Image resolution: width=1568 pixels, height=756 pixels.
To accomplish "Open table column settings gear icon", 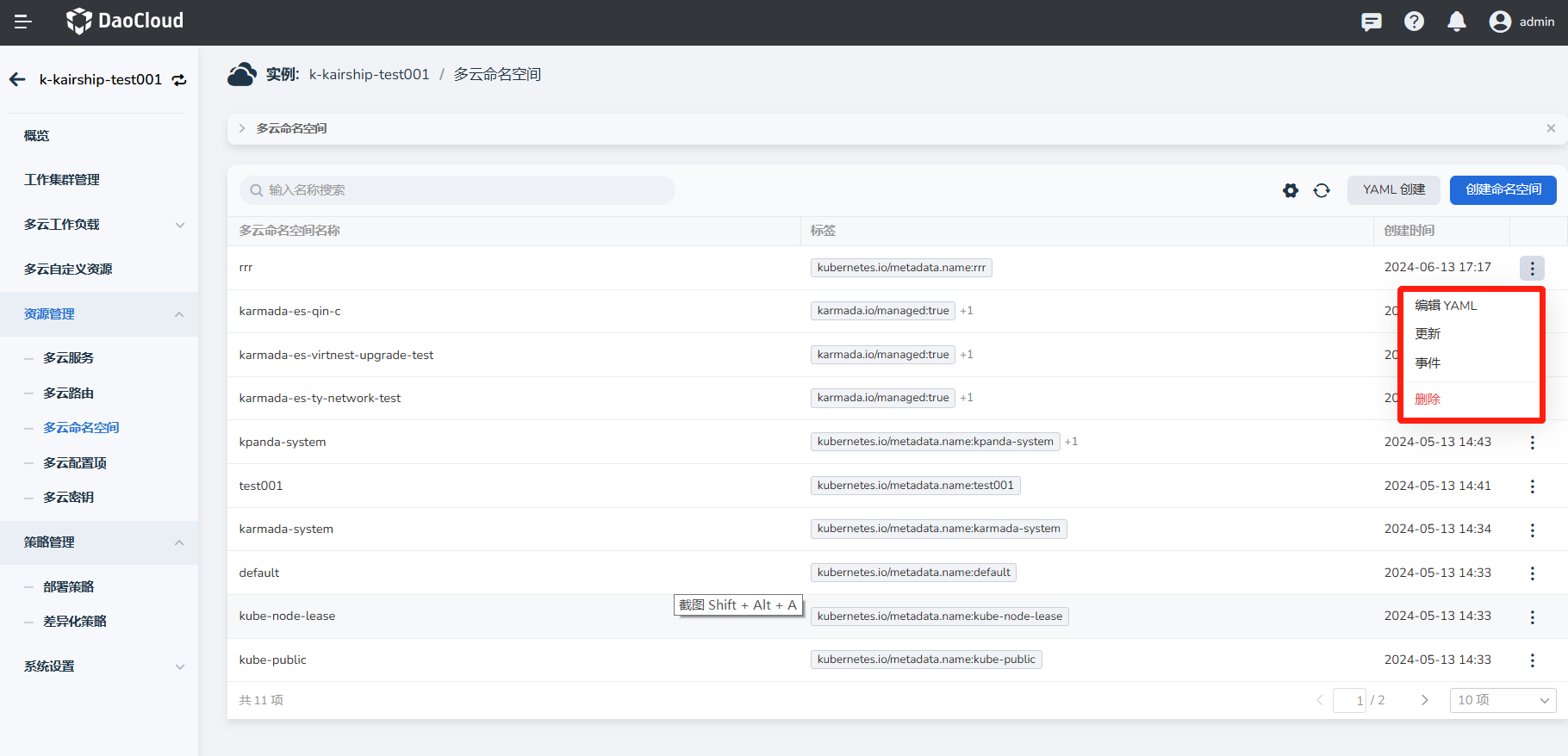I will (1291, 190).
